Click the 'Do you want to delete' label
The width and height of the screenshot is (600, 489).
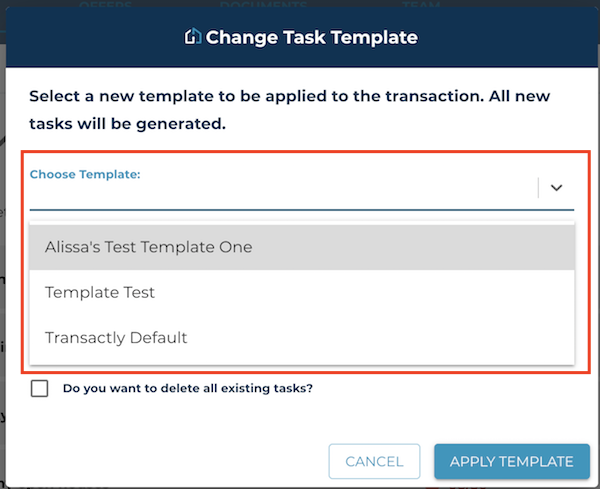tap(188, 388)
